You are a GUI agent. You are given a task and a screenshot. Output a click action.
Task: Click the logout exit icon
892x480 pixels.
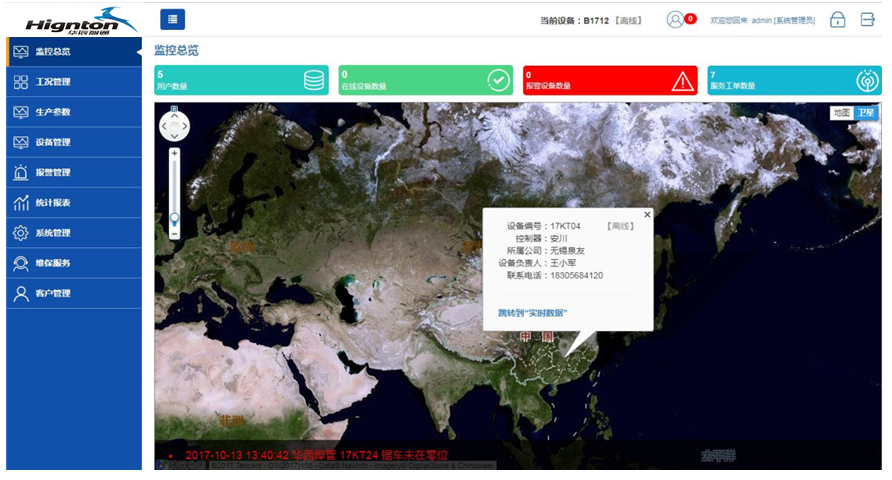coord(867,20)
